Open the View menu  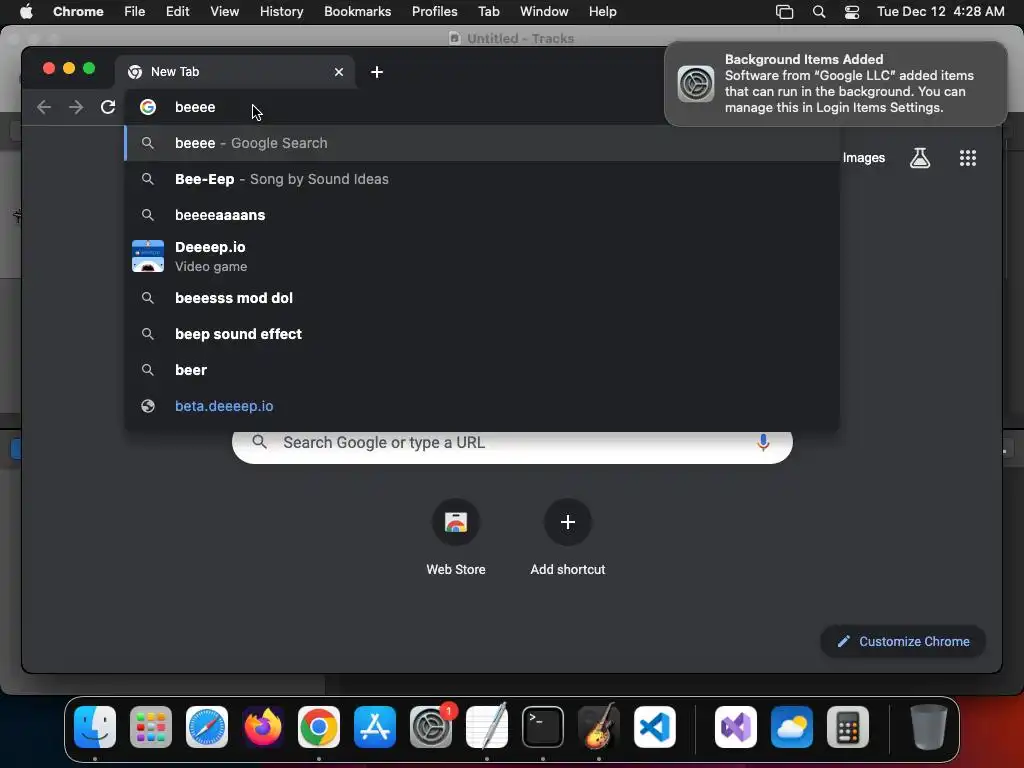[224, 11]
